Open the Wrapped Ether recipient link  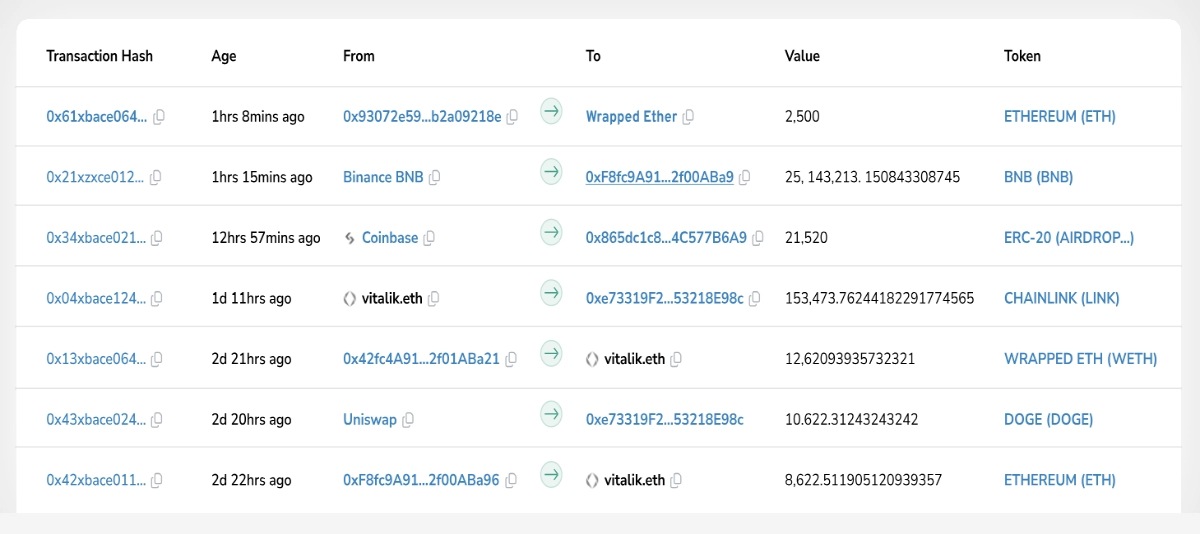(631, 117)
